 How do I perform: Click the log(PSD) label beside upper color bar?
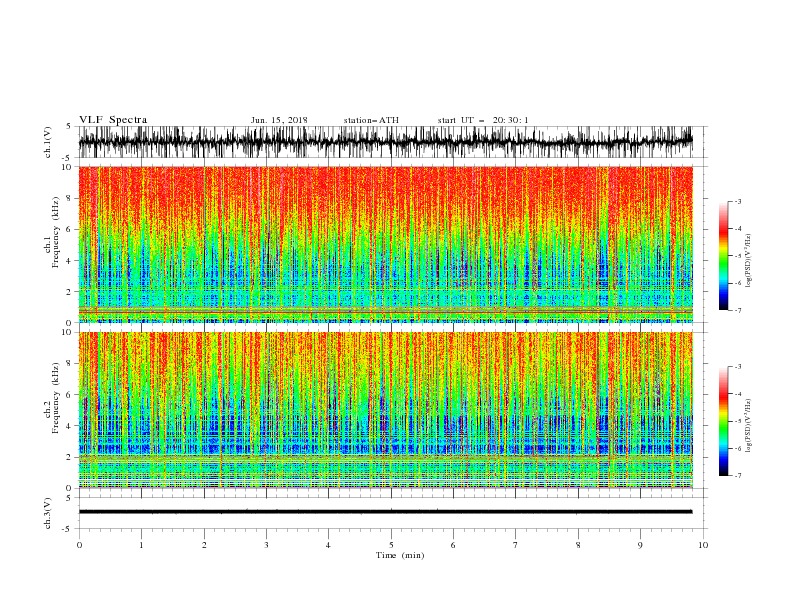[x=749, y=261]
